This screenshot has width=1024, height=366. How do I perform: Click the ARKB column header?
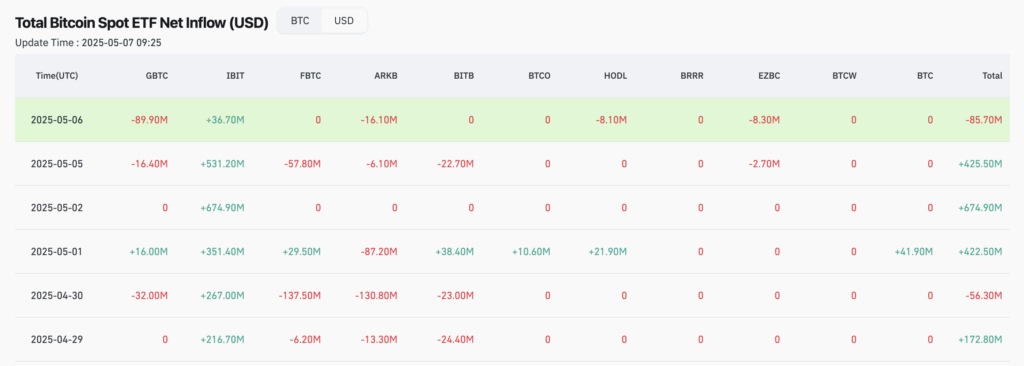point(386,76)
